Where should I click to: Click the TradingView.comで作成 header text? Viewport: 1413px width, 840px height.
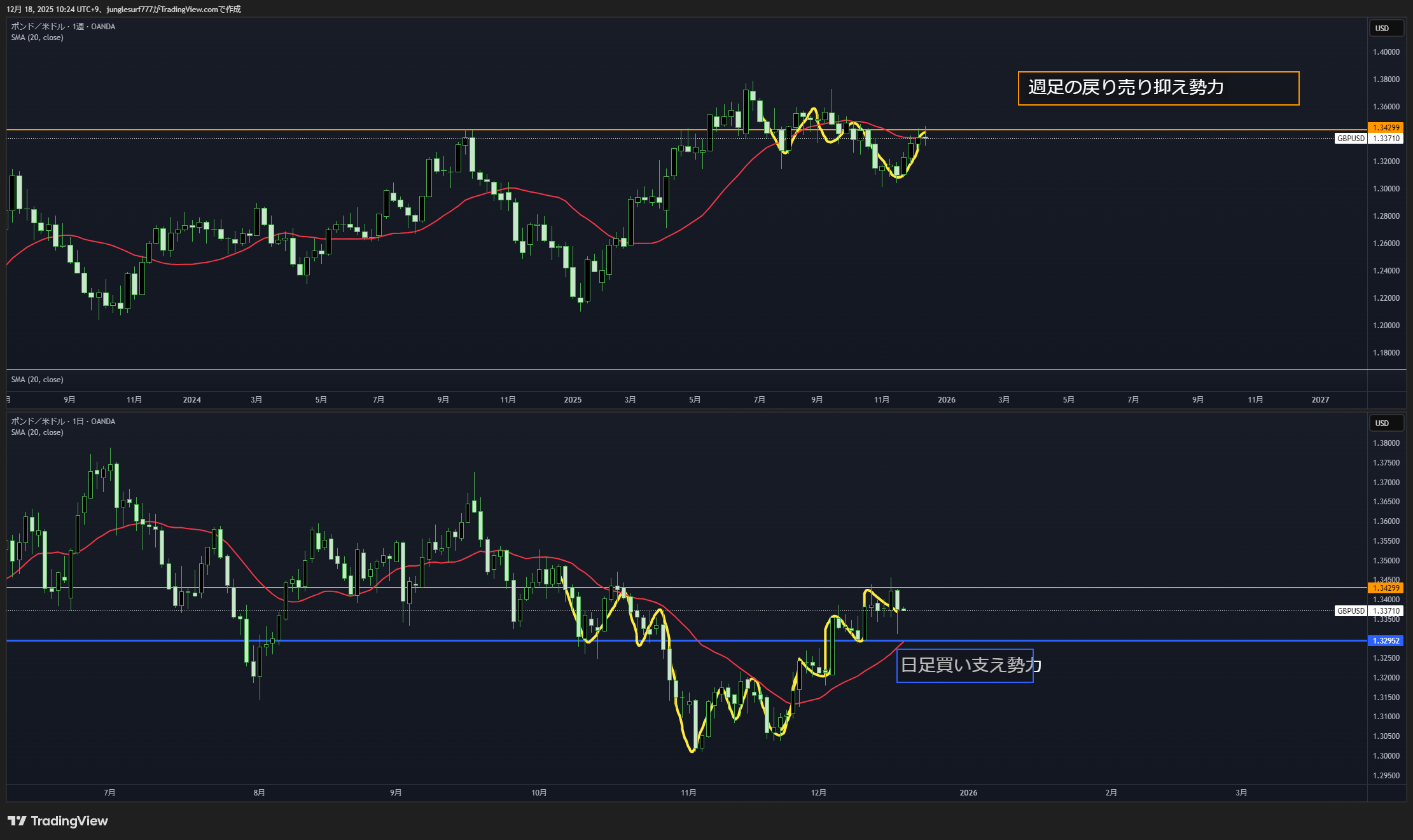click(x=200, y=9)
